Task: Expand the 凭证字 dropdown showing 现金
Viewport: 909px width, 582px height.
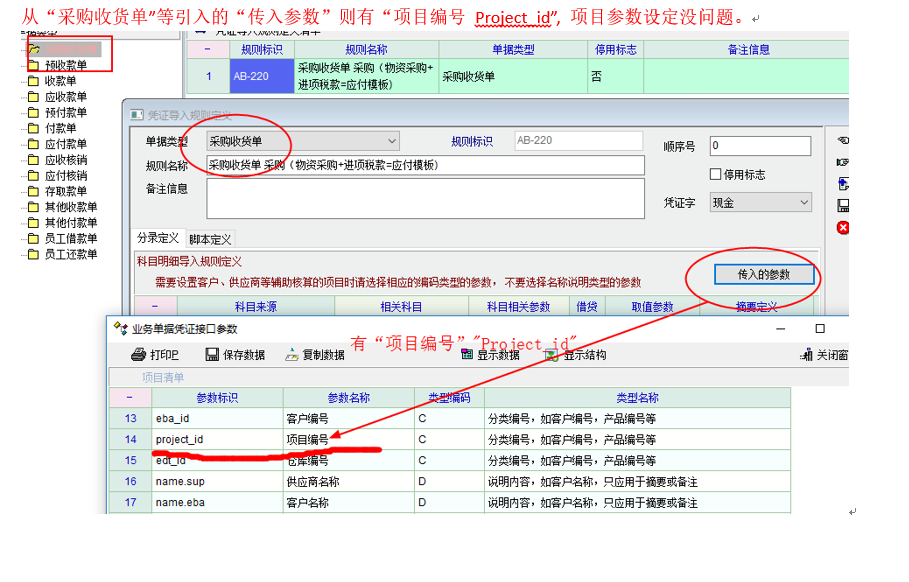Action: click(x=760, y=203)
